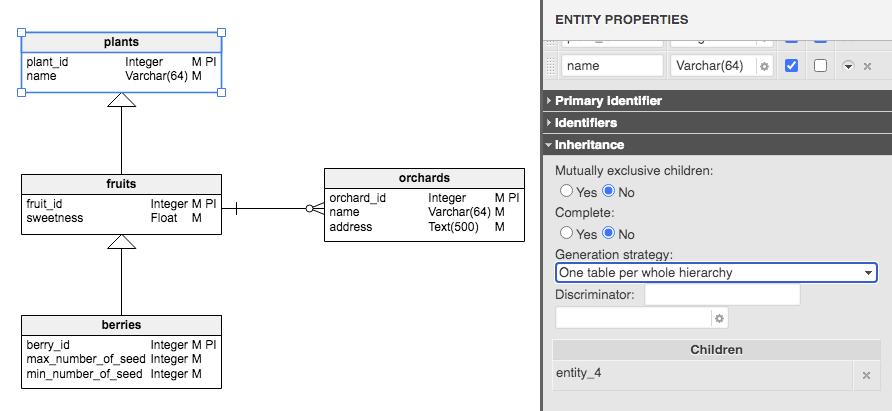Expand the Primary Identifier section

point(608,101)
